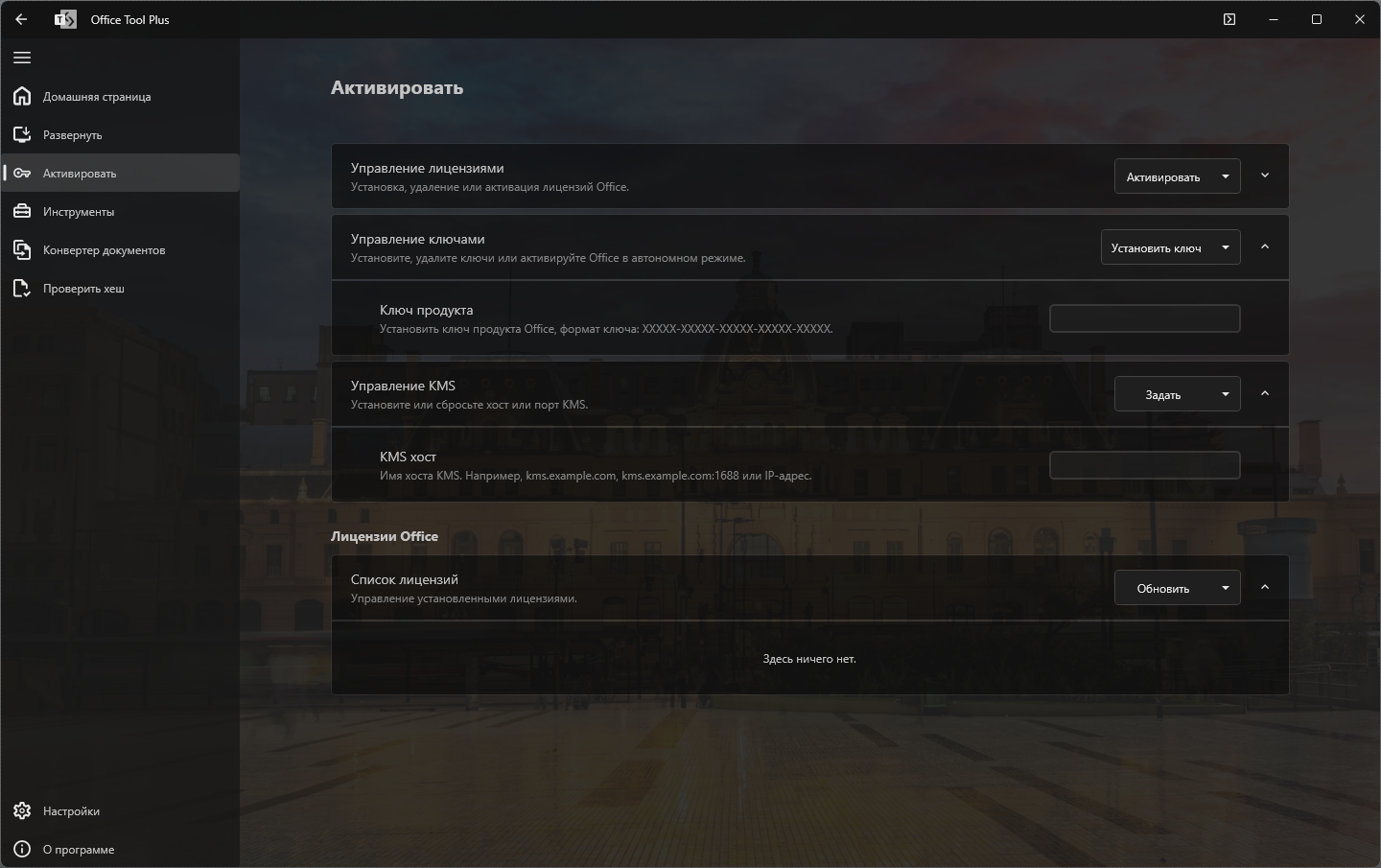Viewport: 1381px width, 868px height.
Task: Click the Управление лицензиями heading text
Action: (x=427, y=168)
